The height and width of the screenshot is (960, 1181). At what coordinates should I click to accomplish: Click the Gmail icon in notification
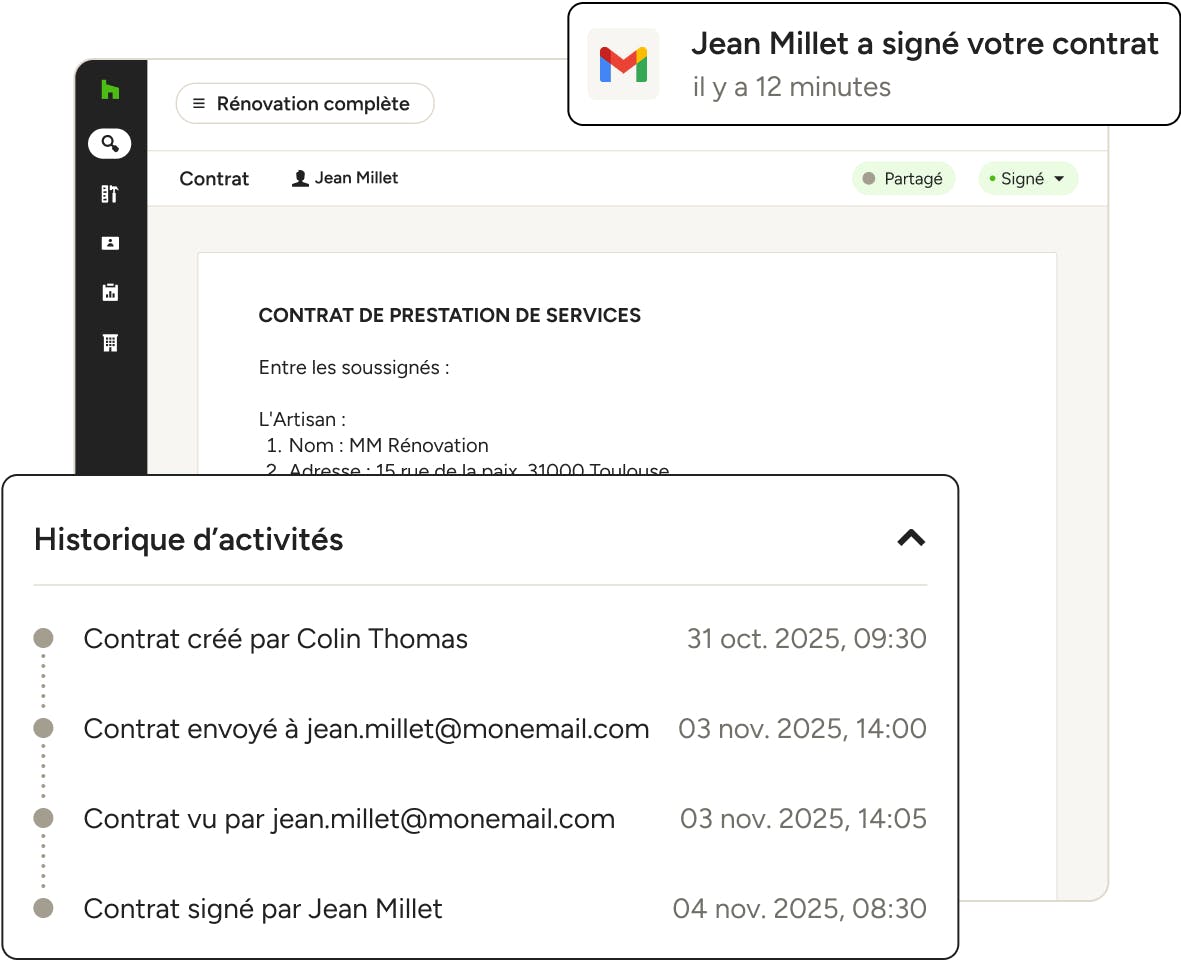623,65
